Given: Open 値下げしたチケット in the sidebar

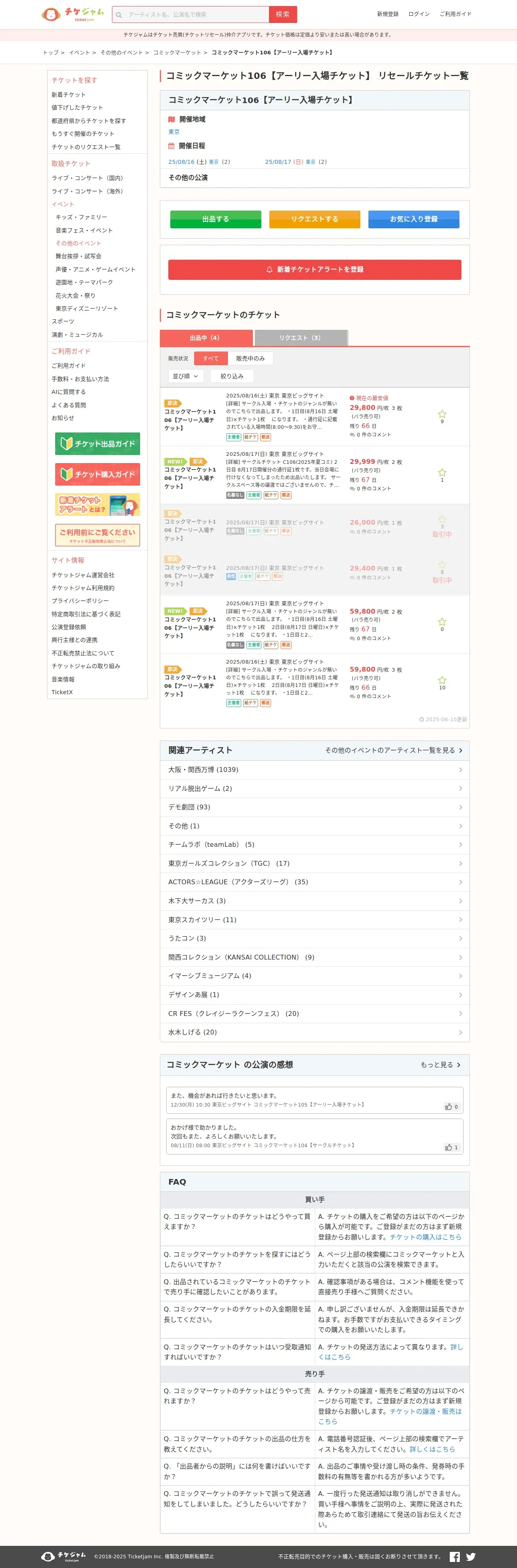Looking at the screenshot, I should click(77, 108).
